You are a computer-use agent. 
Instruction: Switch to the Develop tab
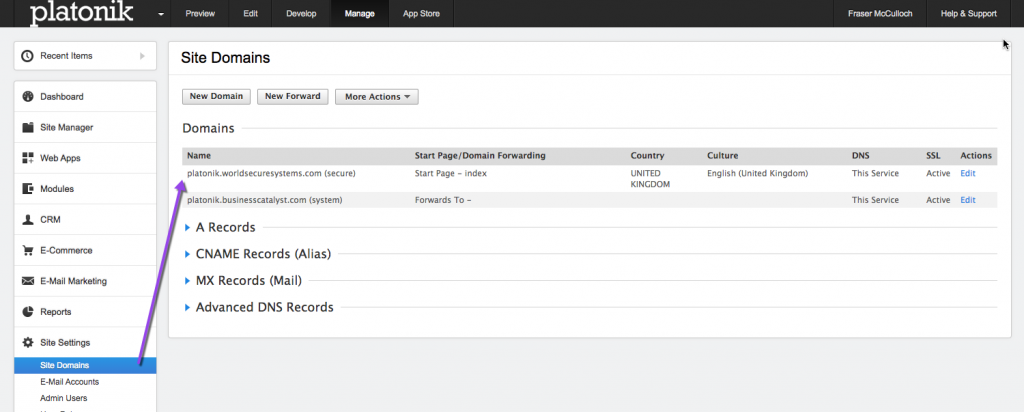click(x=302, y=14)
